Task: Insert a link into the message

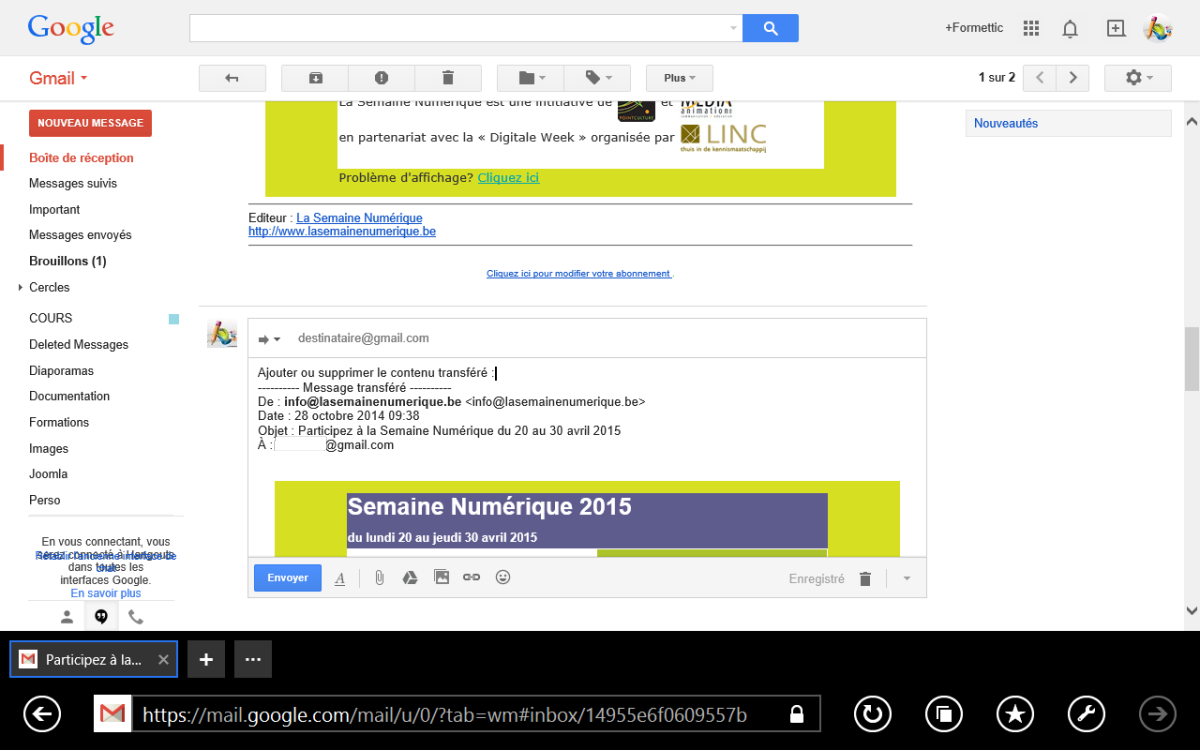Action: [x=471, y=578]
